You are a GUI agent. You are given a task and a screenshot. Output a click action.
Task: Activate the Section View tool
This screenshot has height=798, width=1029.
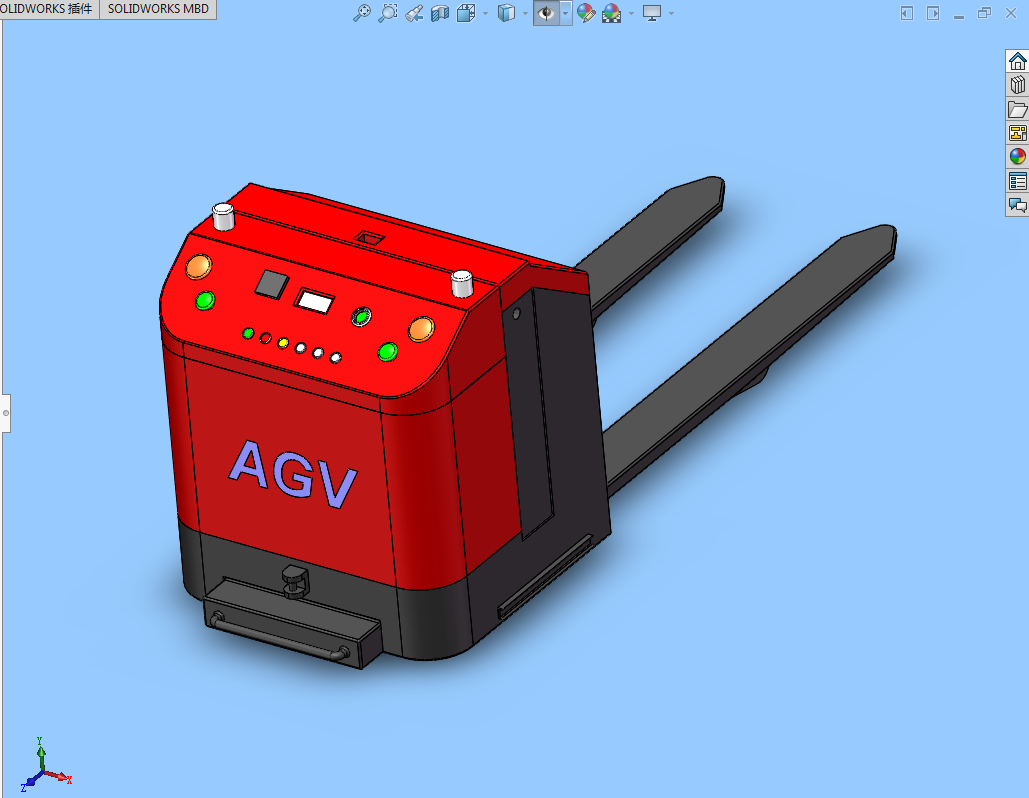click(x=439, y=13)
